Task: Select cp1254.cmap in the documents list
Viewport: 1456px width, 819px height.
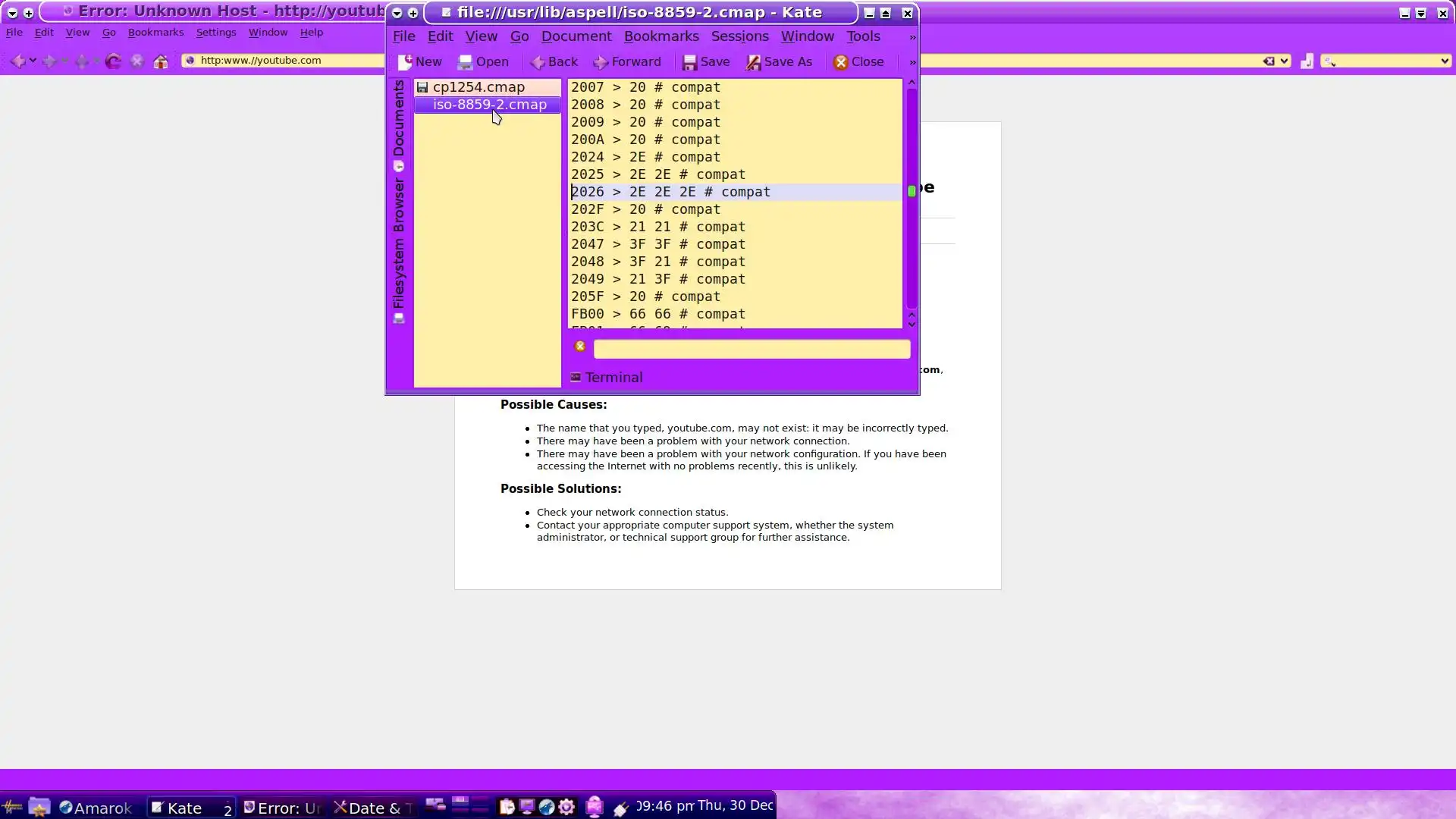Action: click(479, 87)
